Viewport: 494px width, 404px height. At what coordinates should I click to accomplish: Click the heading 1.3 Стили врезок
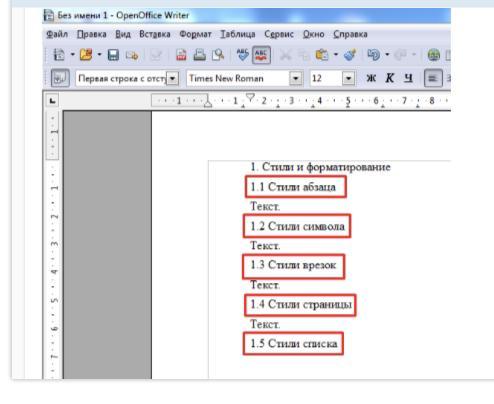click(293, 265)
